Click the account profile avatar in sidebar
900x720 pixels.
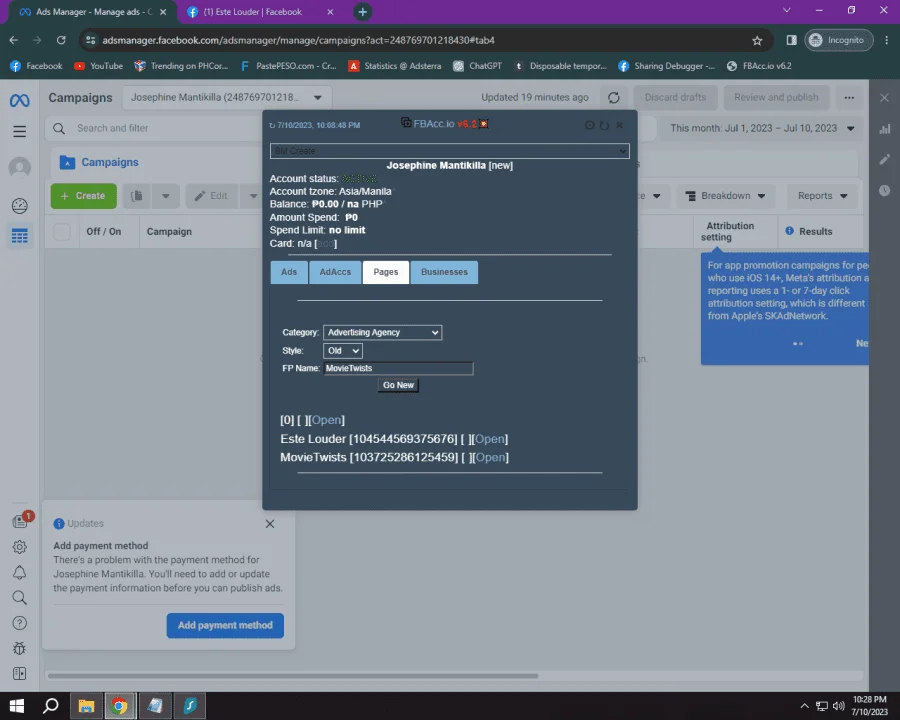pos(20,168)
